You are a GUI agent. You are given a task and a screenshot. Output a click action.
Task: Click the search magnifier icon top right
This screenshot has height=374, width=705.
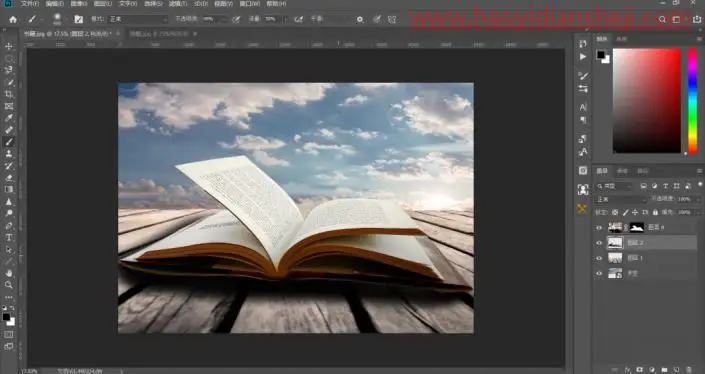[662, 19]
